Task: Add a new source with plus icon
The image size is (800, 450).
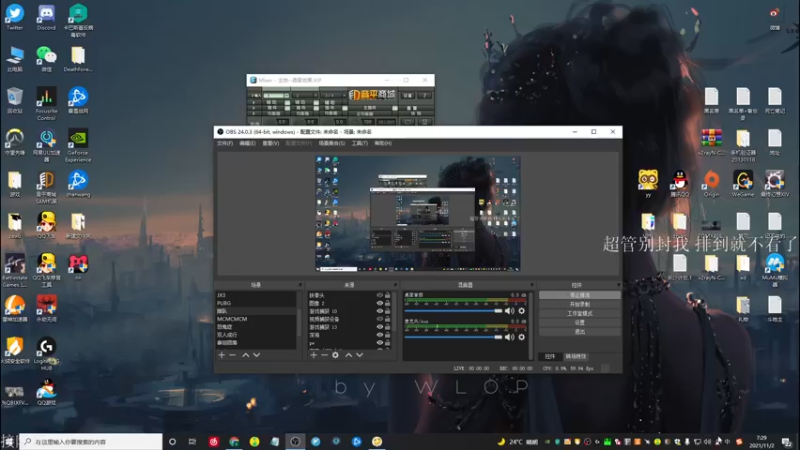Action: click(x=313, y=355)
